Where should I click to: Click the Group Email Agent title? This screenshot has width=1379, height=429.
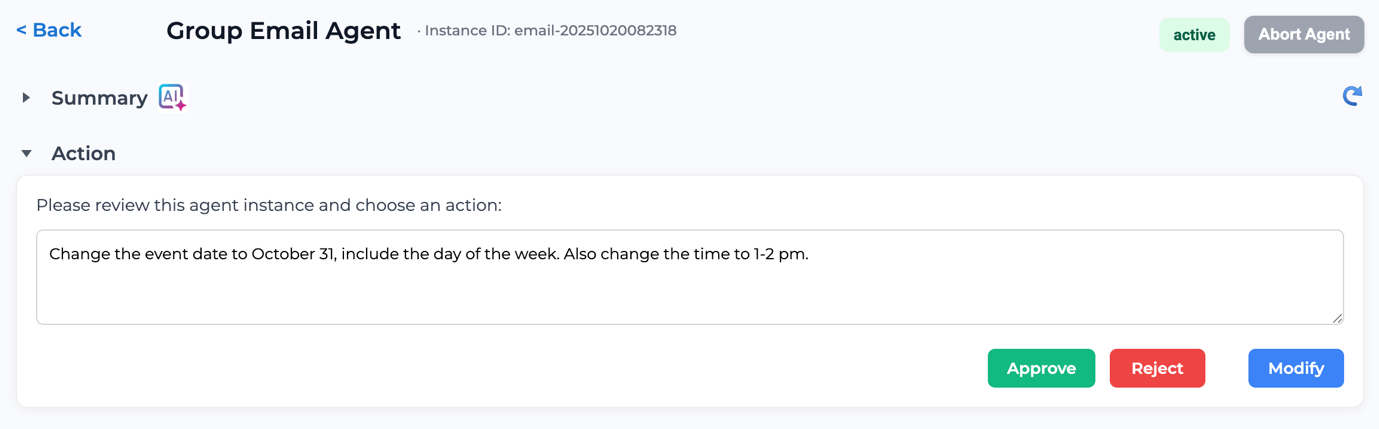[x=283, y=31]
